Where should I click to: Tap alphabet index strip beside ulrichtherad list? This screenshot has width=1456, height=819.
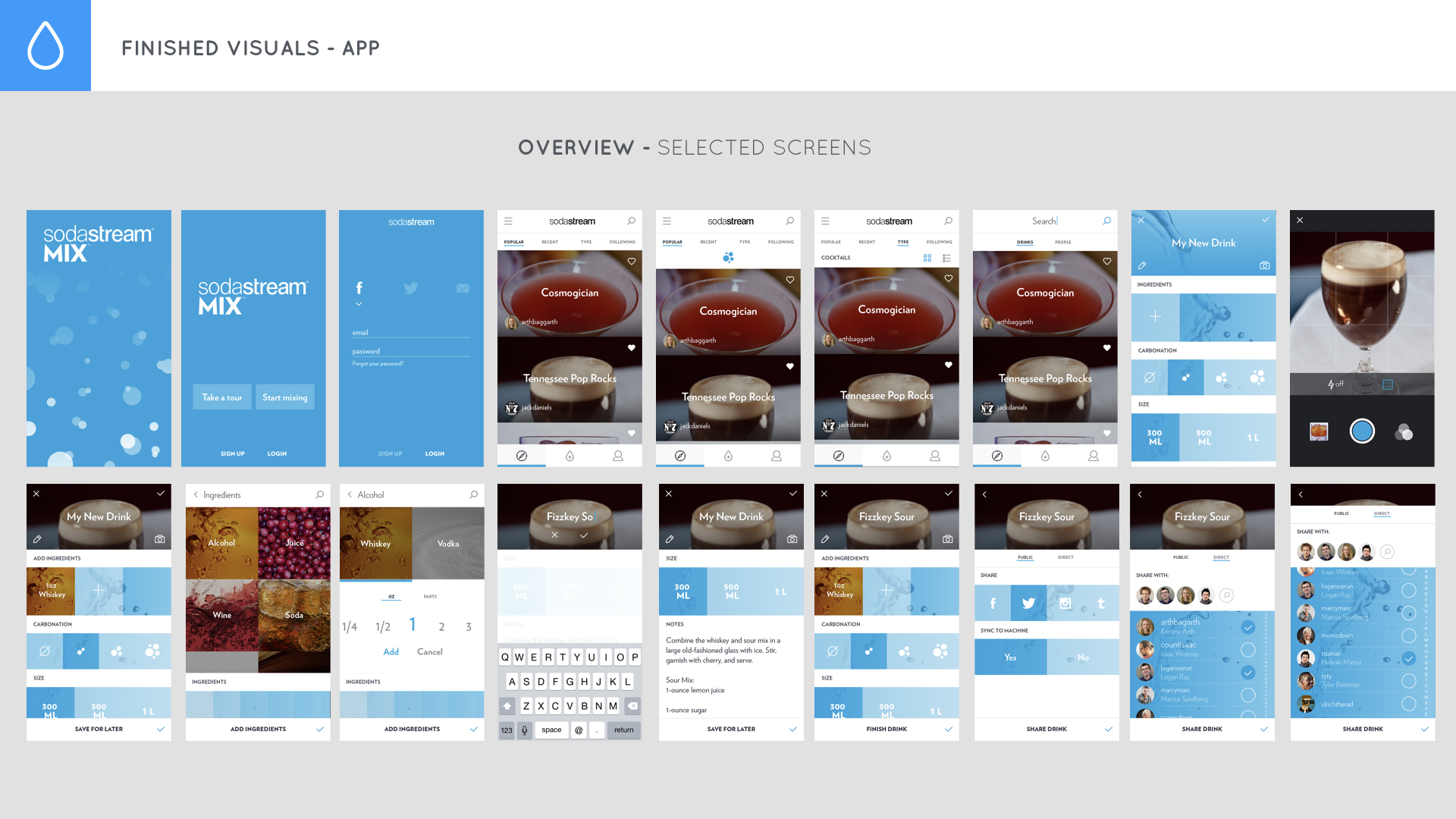click(1427, 642)
